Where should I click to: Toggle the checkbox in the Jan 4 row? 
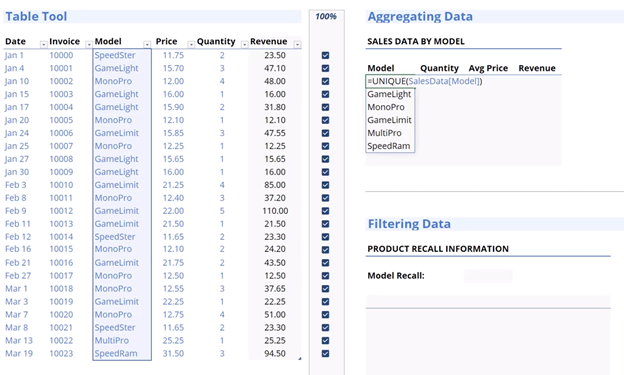coord(325,68)
